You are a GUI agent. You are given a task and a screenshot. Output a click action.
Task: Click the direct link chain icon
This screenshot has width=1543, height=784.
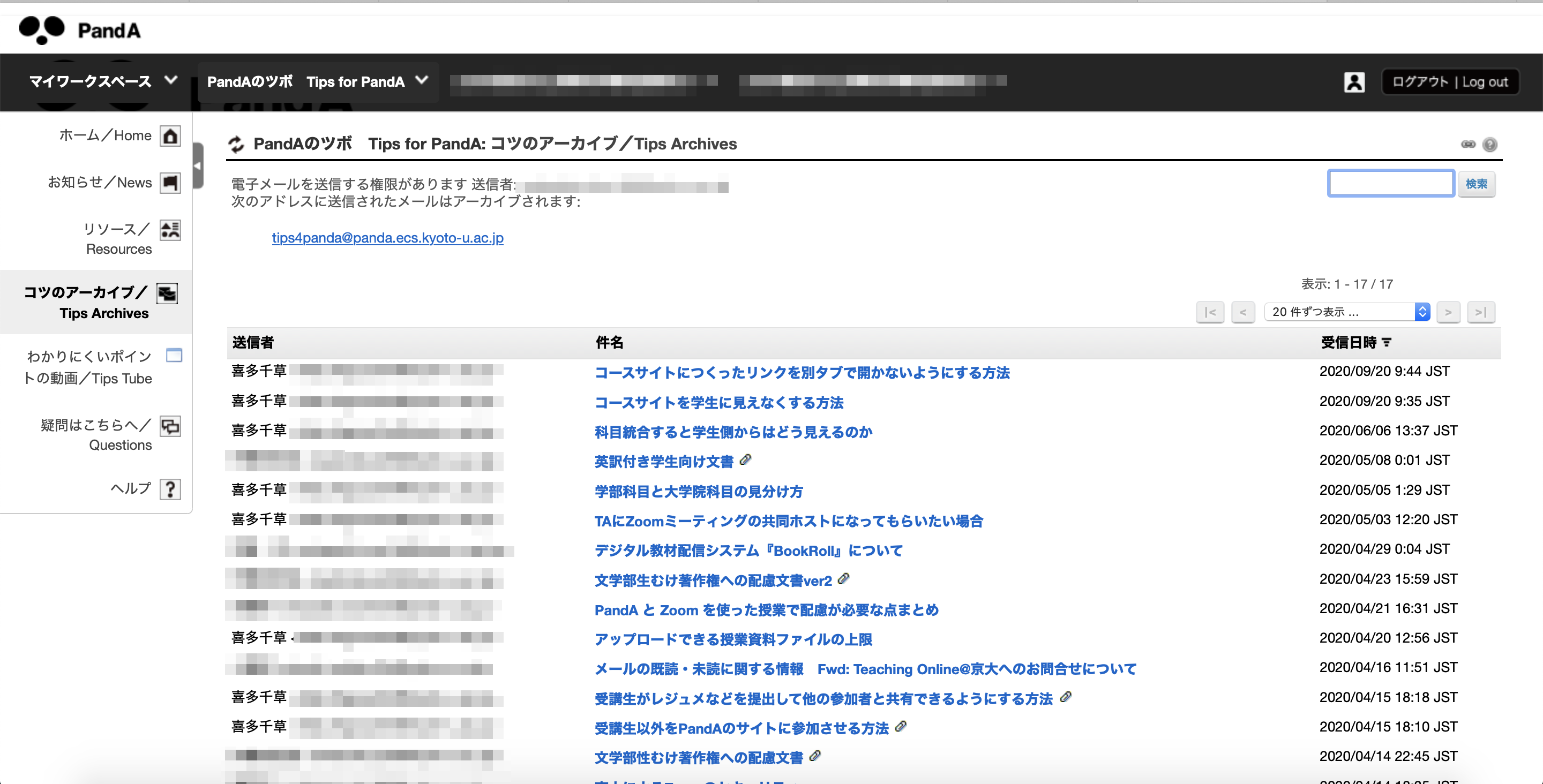point(1467,145)
